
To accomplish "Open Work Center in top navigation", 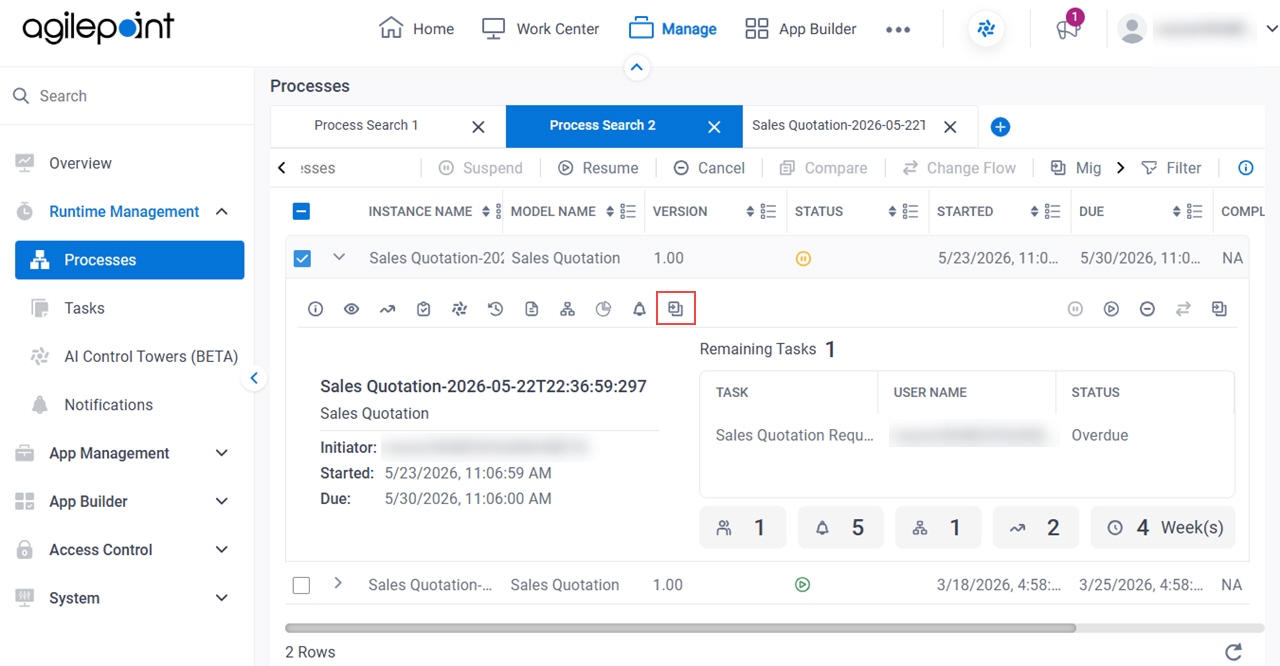I will (x=540, y=29).
